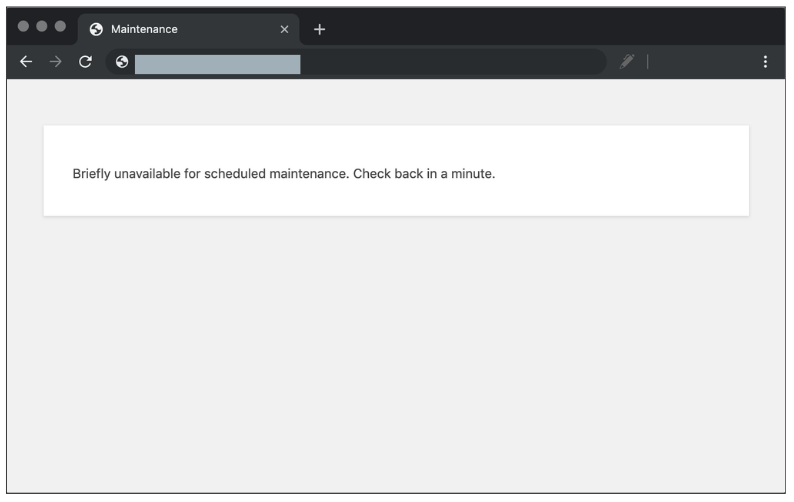794x502 pixels.
Task: Go back to the previous page
Action: click(x=26, y=62)
